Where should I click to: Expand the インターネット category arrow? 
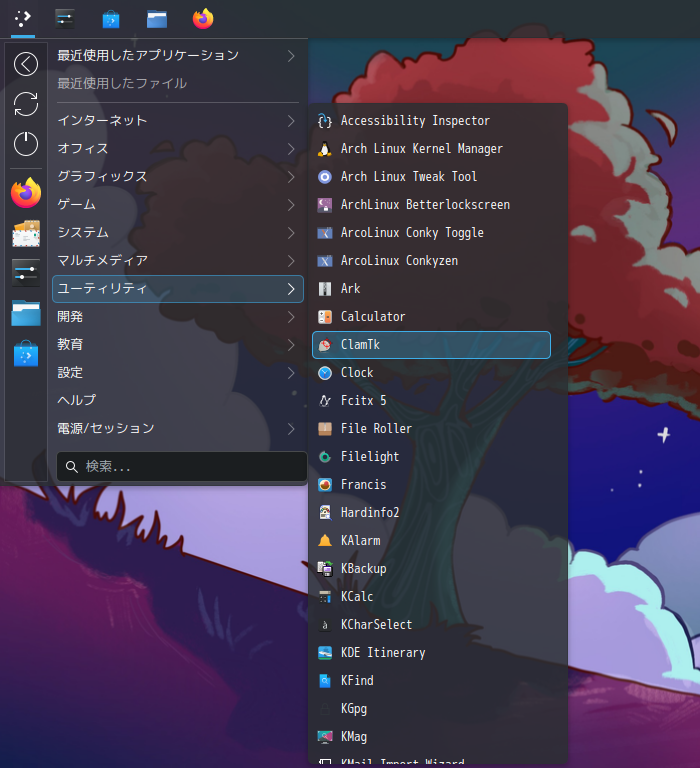[291, 120]
